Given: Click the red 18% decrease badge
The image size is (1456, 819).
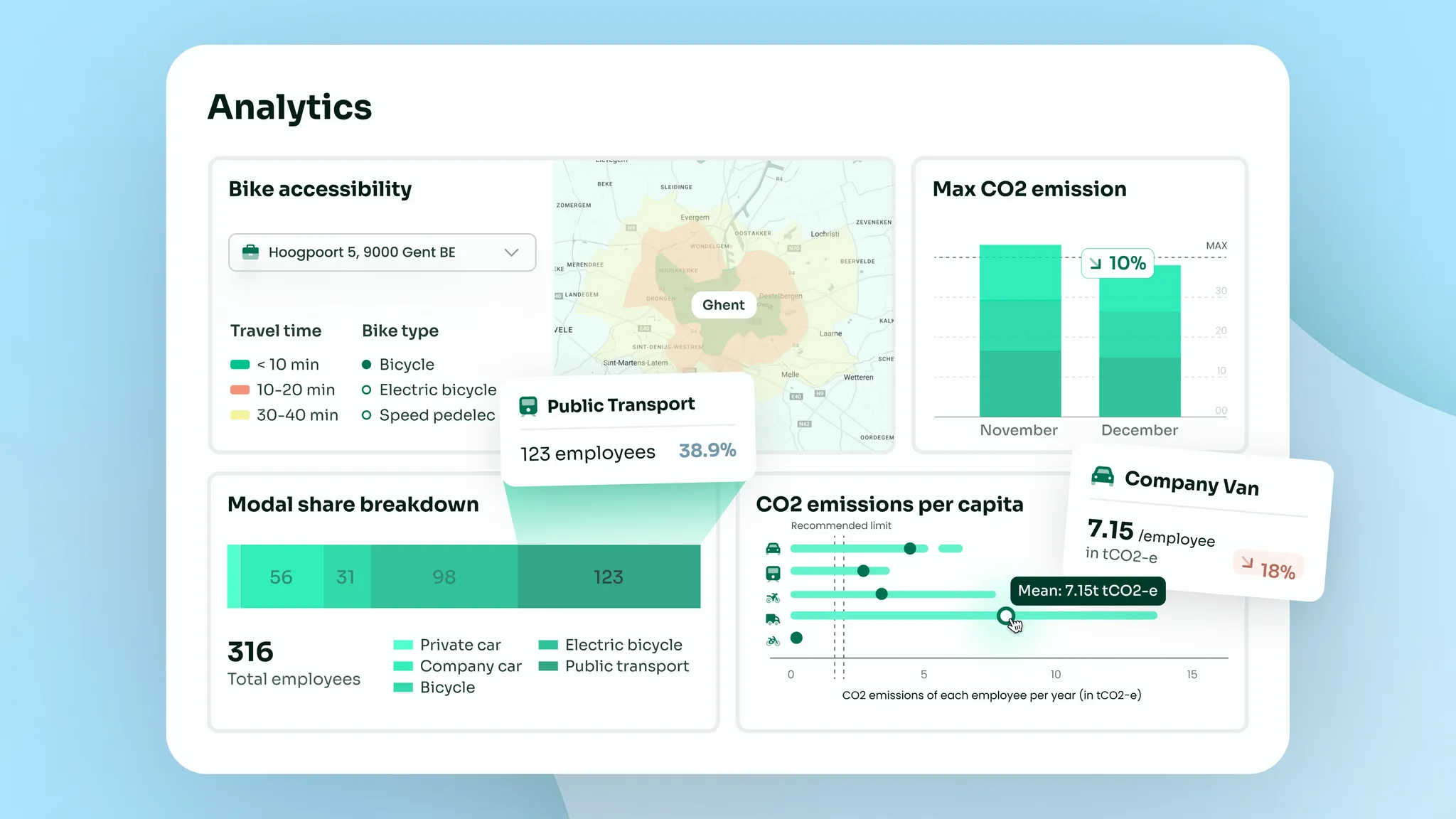Looking at the screenshot, I should pos(1269,567).
